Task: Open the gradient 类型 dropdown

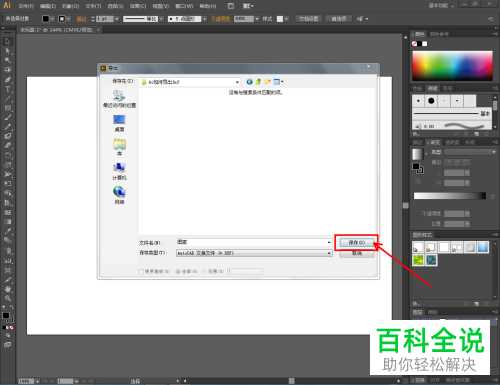Action: [x=470, y=152]
